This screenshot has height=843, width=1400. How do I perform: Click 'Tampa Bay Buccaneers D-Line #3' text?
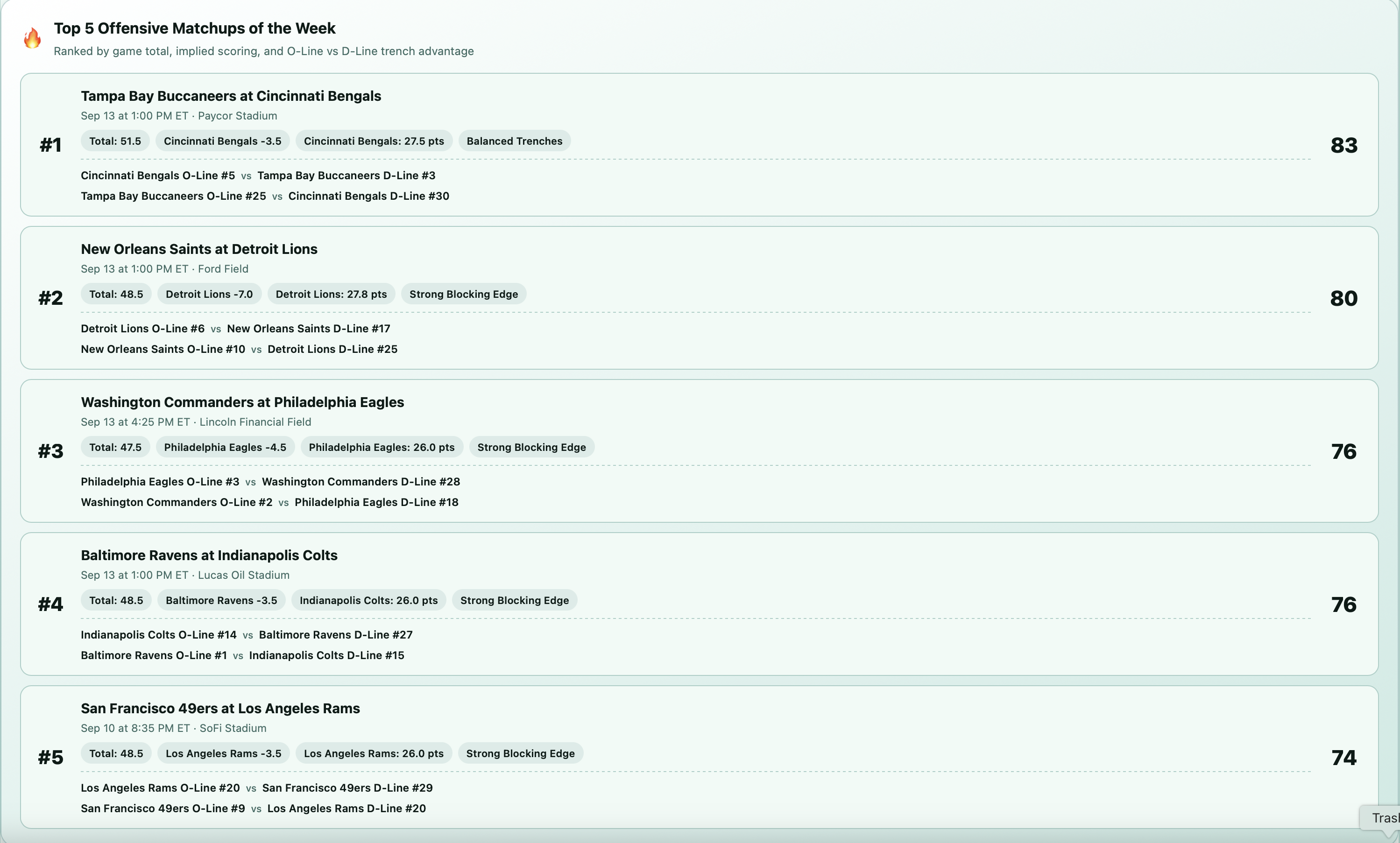point(346,176)
